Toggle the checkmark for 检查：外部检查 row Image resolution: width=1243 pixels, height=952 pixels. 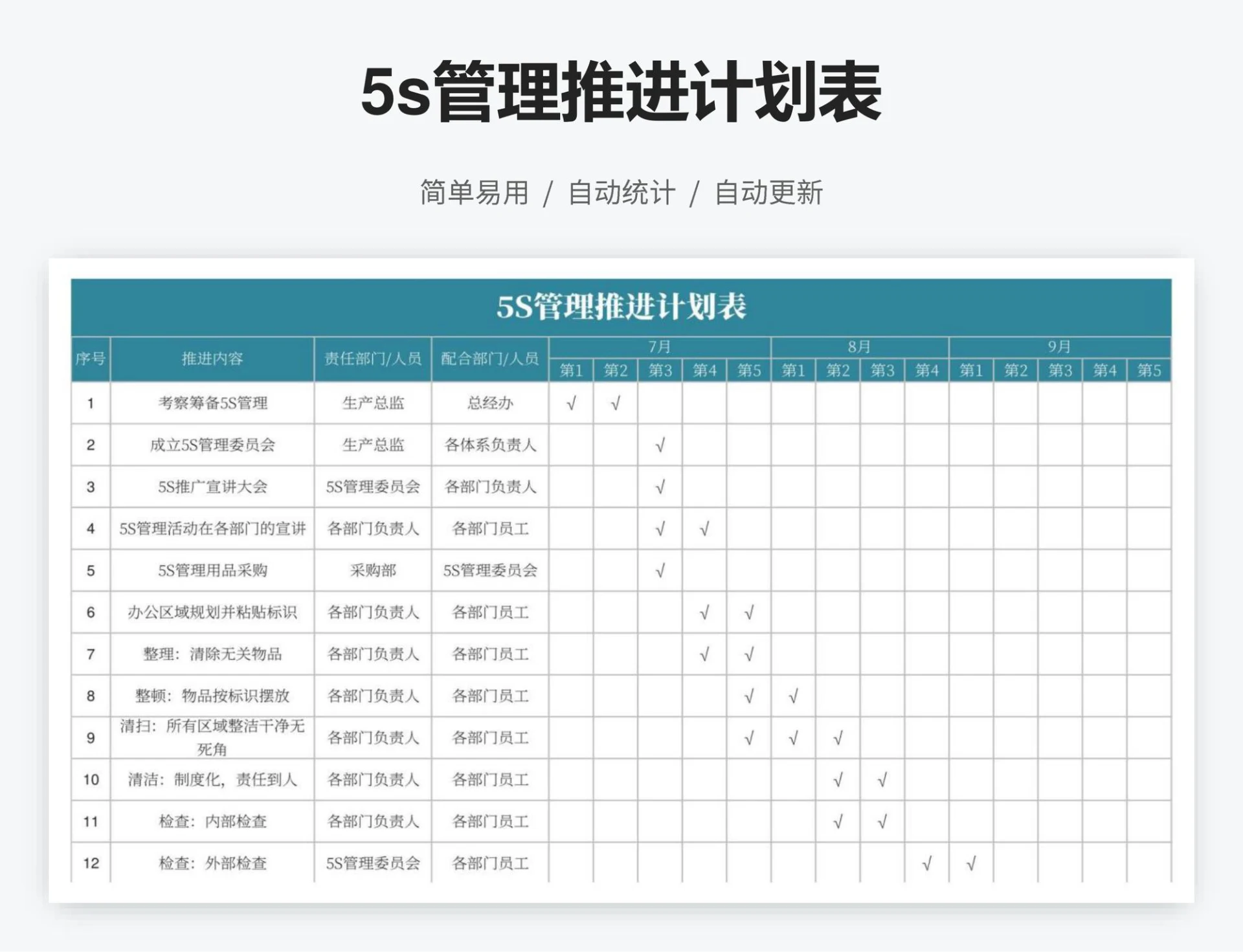(x=925, y=861)
